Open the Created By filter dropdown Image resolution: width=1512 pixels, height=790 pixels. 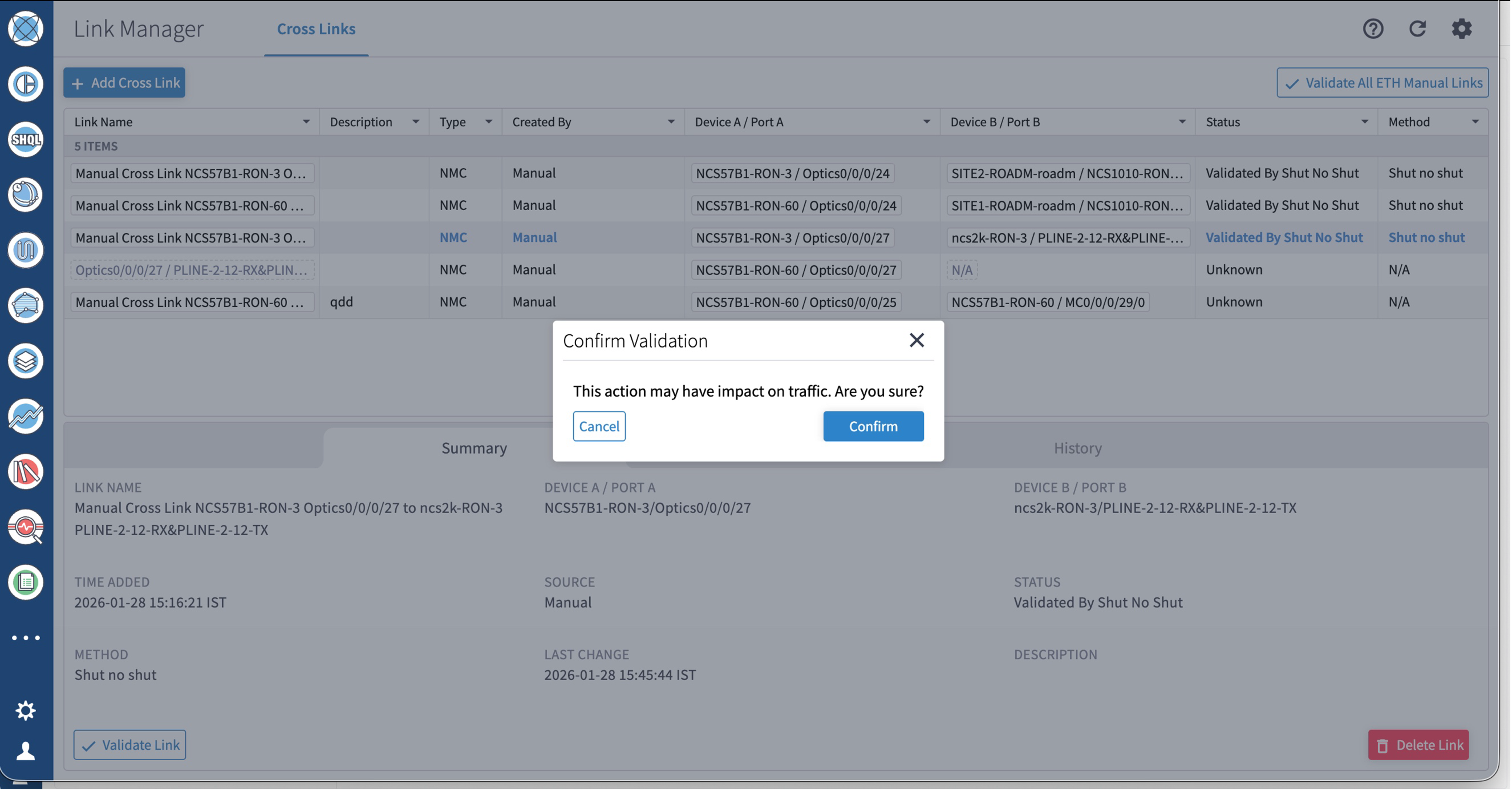(671, 122)
